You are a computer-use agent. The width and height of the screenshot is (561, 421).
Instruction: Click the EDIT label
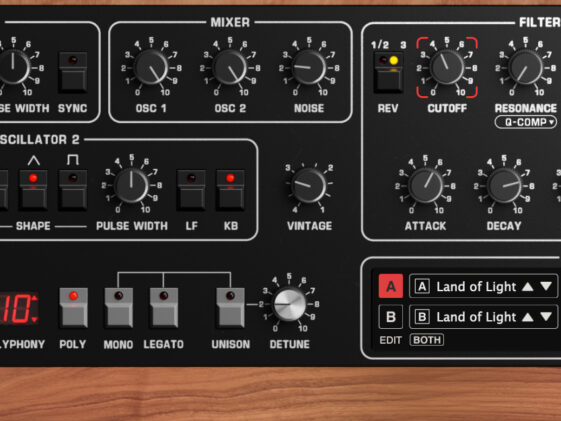click(x=391, y=340)
